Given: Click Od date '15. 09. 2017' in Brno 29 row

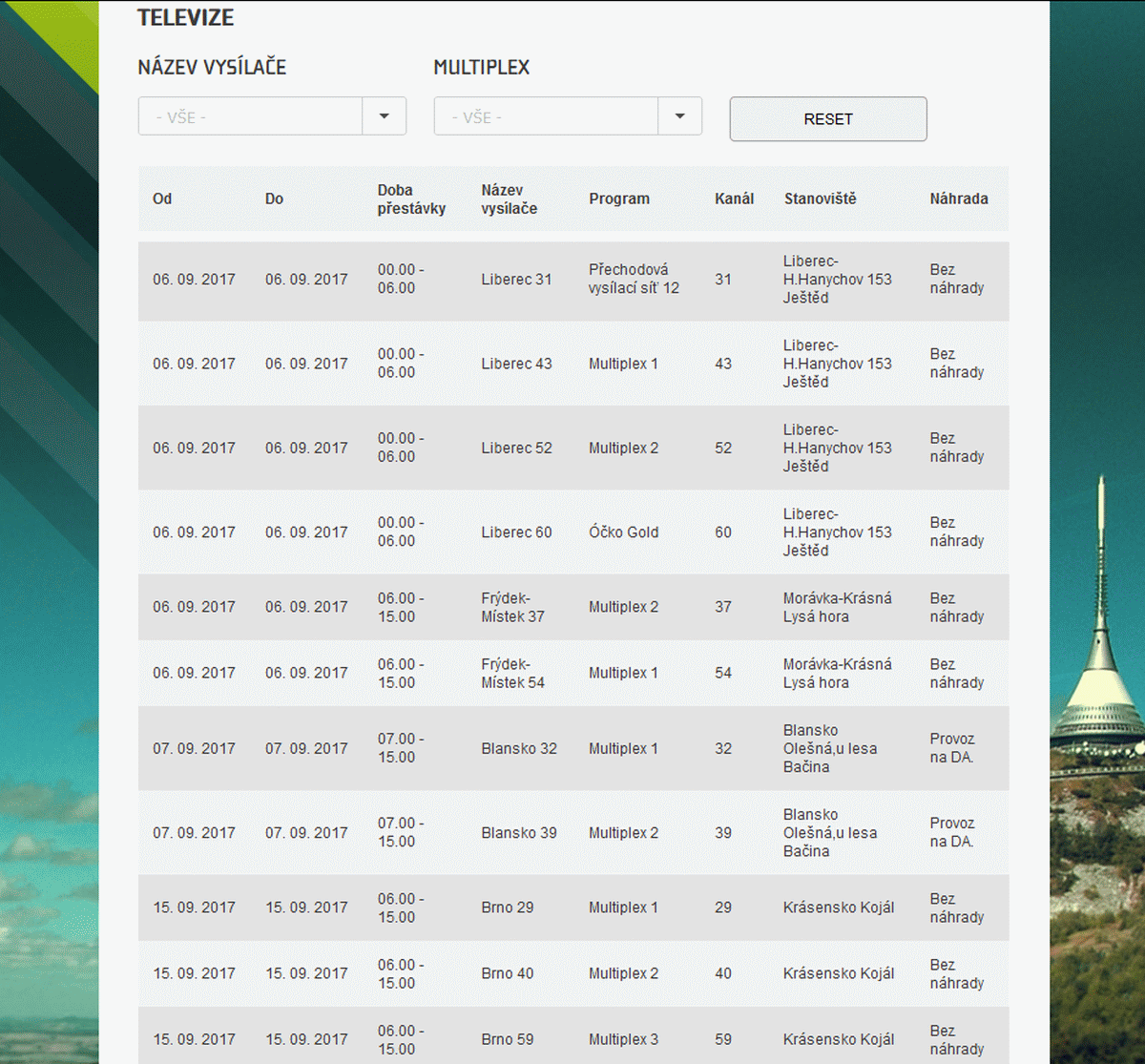Looking at the screenshot, I should [194, 908].
